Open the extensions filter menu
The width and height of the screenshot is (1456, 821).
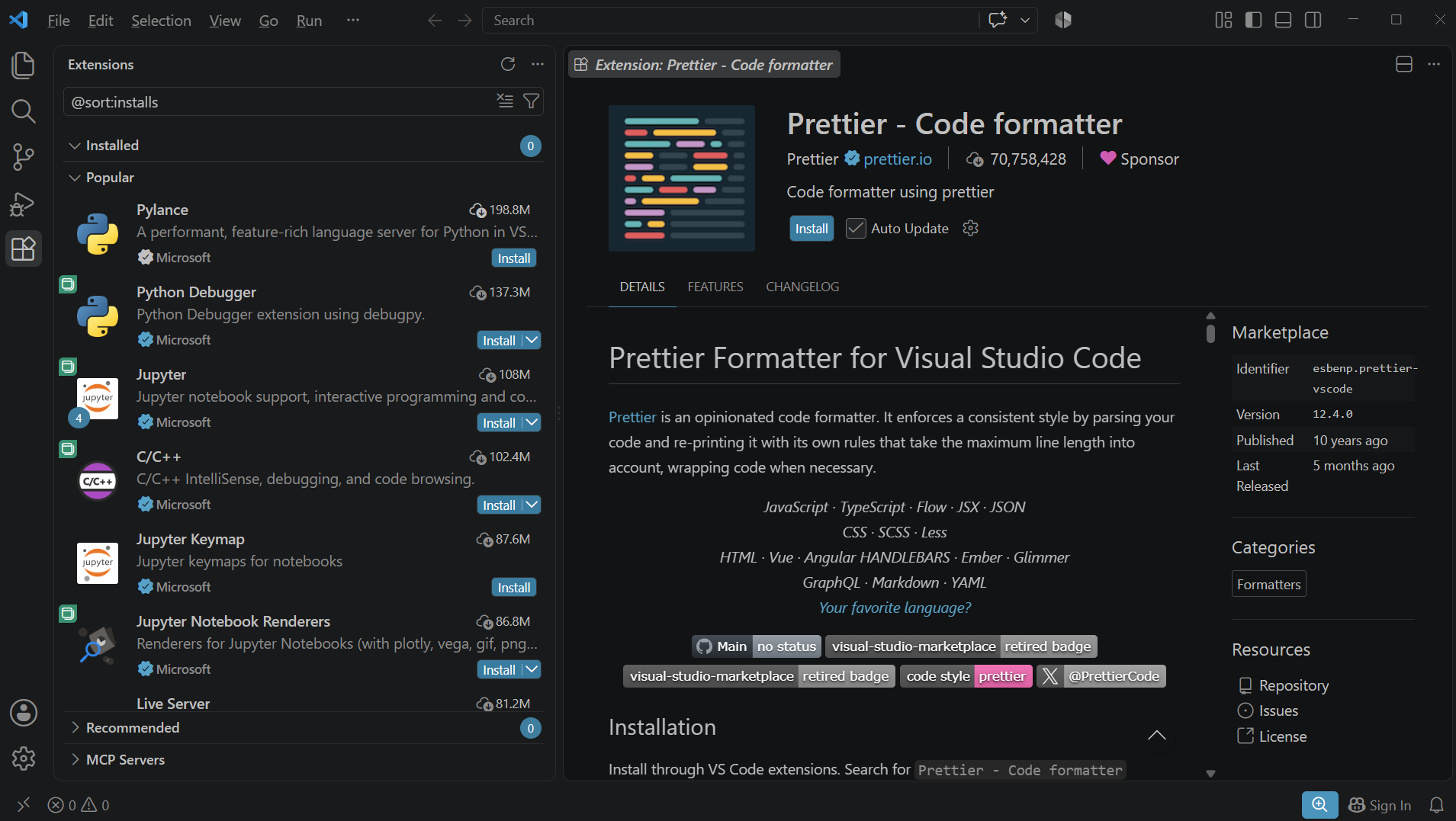point(532,101)
